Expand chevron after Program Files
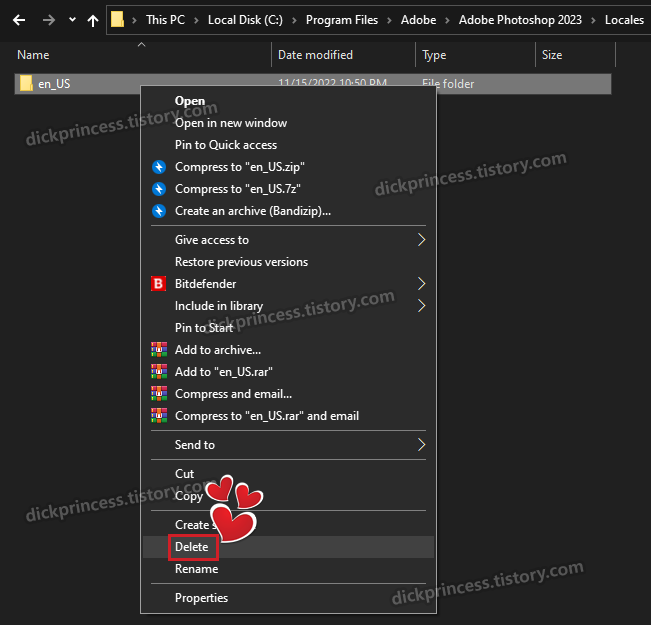 pyautogui.click(x=389, y=20)
